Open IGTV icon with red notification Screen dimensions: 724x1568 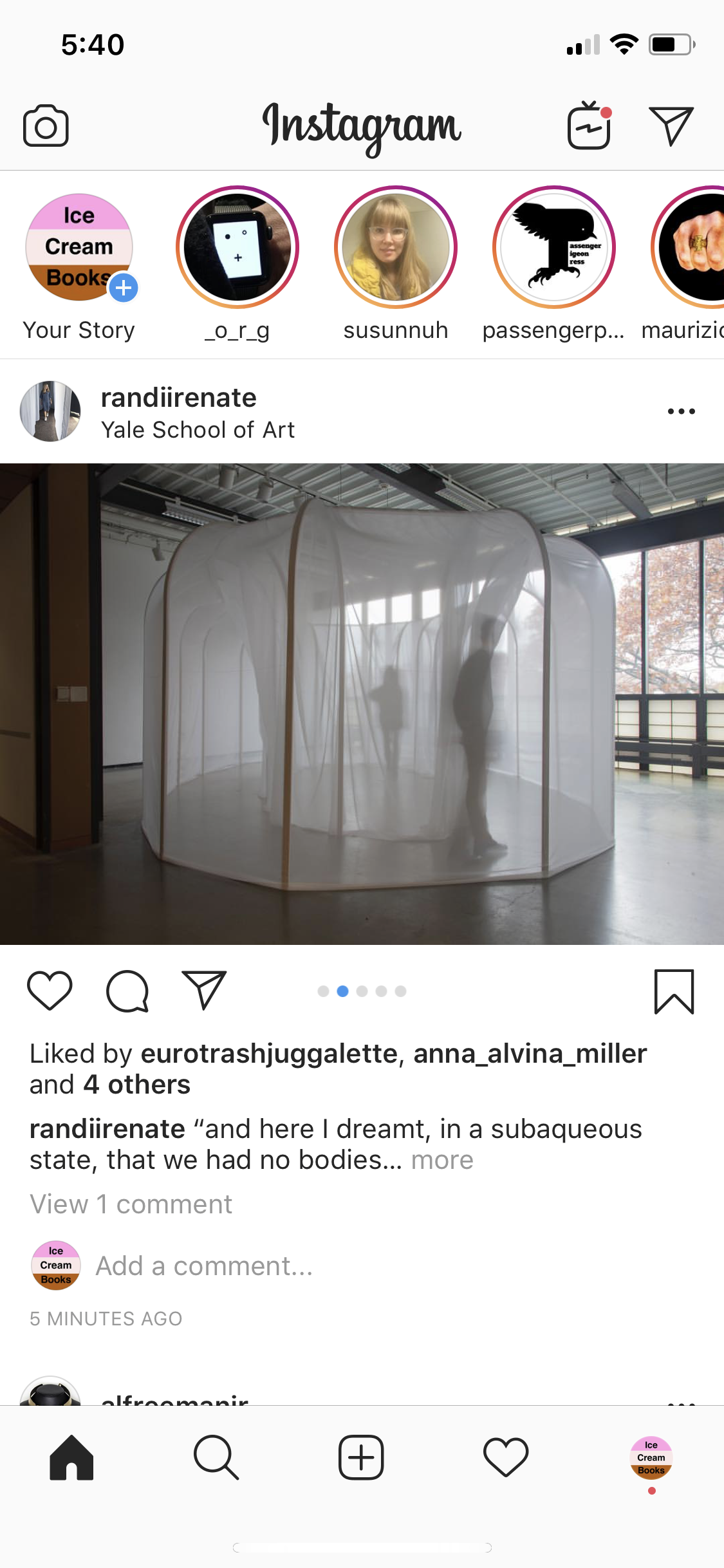click(x=589, y=125)
